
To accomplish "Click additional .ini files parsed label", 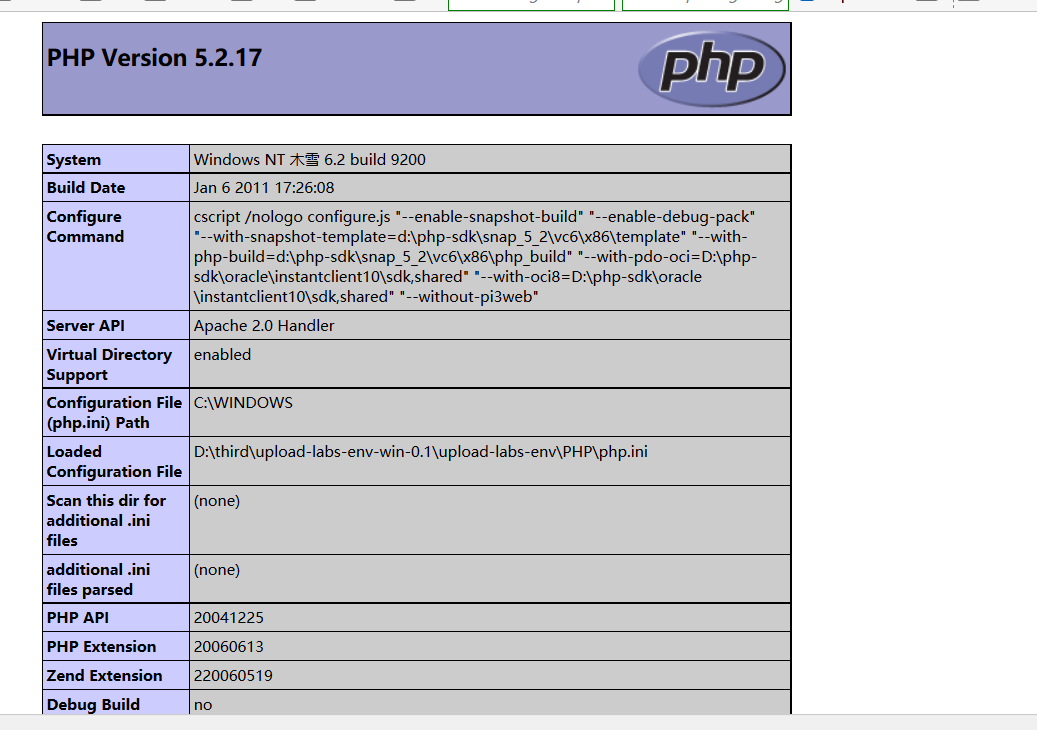I will (98, 579).
